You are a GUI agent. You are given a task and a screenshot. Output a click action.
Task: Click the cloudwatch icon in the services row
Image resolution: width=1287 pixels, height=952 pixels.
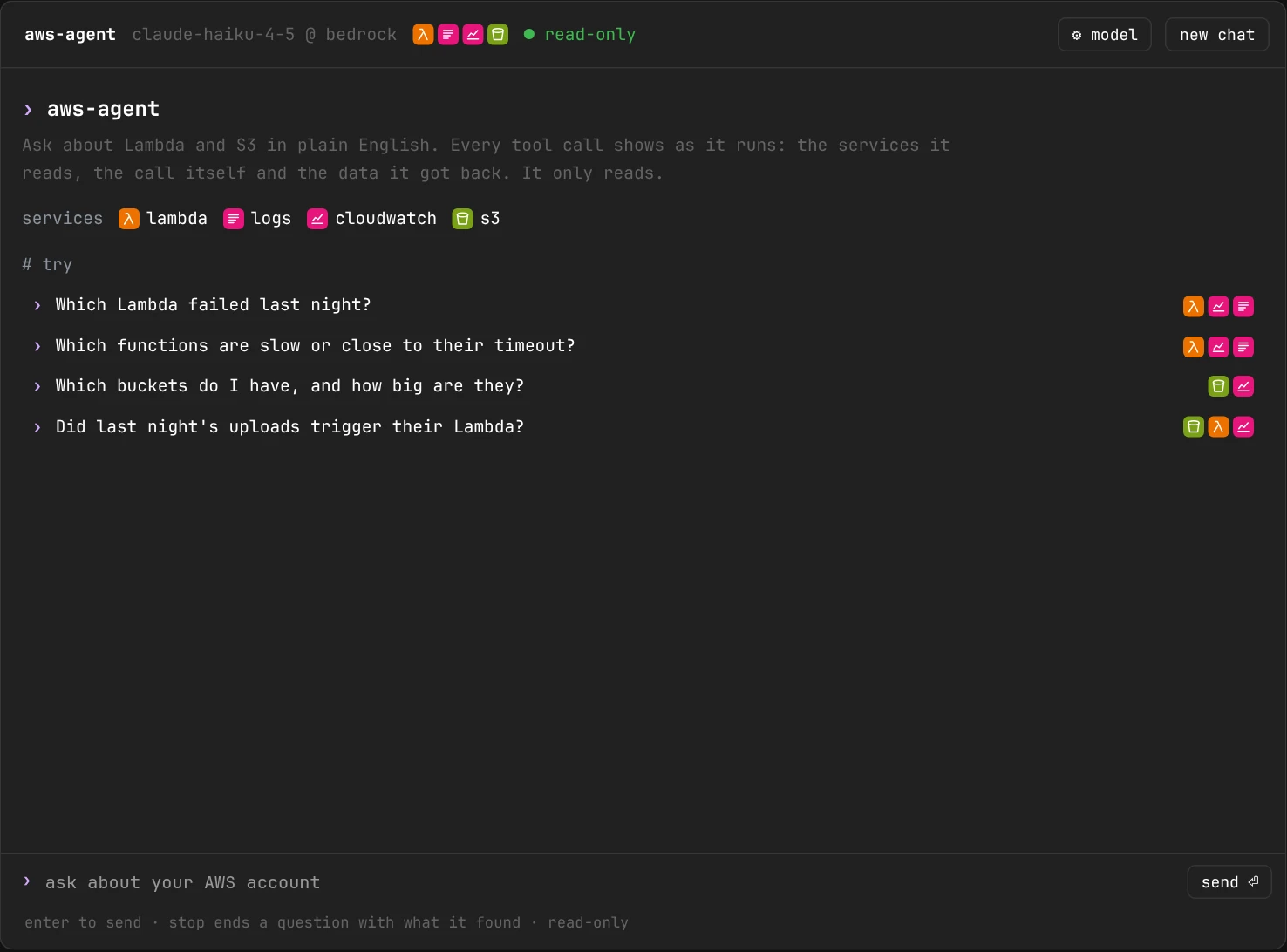pos(317,219)
